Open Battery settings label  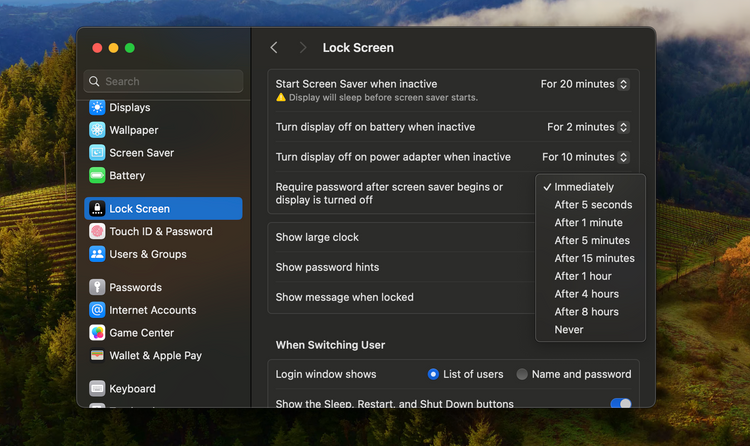(127, 176)
